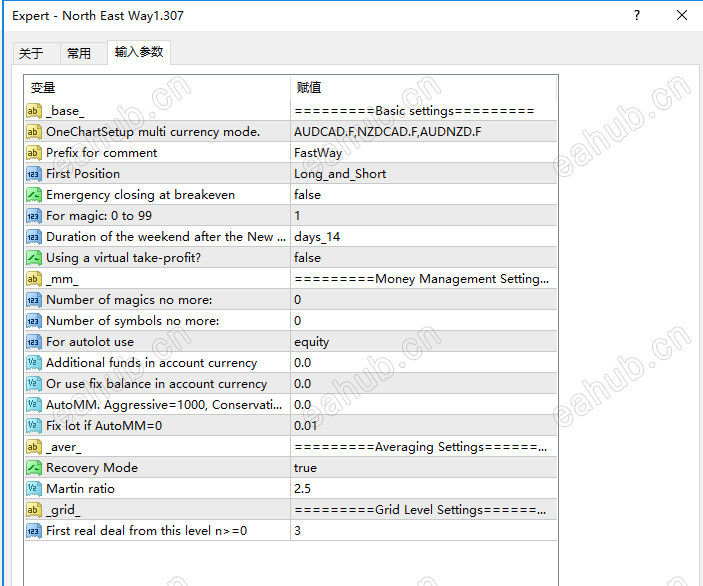Click the integer icon beside First Position
This screenshot has width=703, height=586.
pyautogui.click(x=34, y=174)
